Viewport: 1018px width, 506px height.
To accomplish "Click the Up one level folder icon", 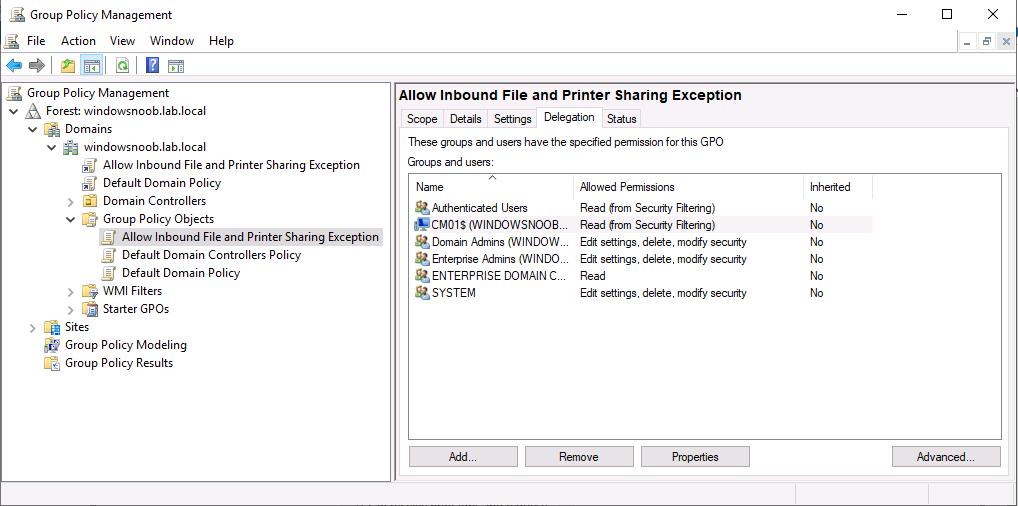I will click(68, 65).
